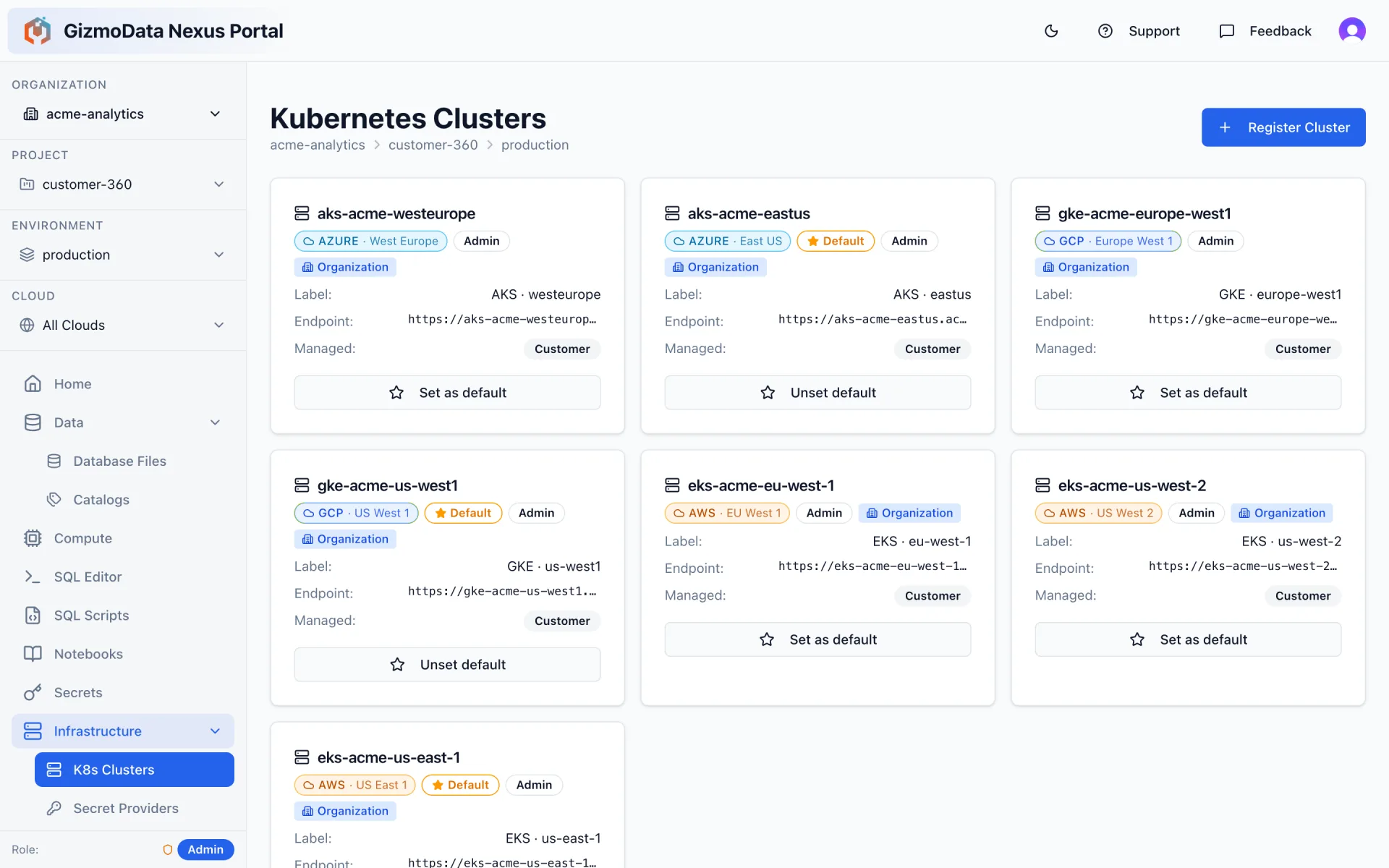Click production in the breadcrumb

pyautogui.click(x=535, y=145)
